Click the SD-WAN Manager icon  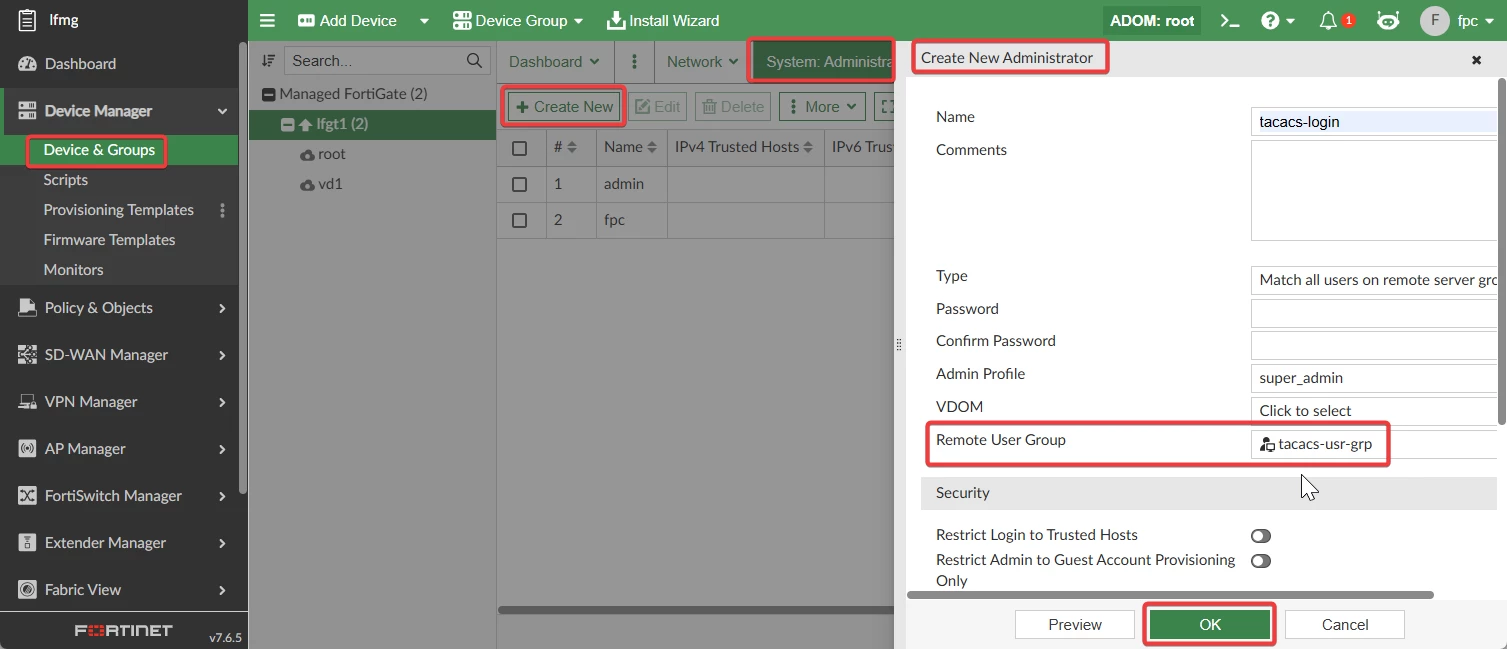27,355
